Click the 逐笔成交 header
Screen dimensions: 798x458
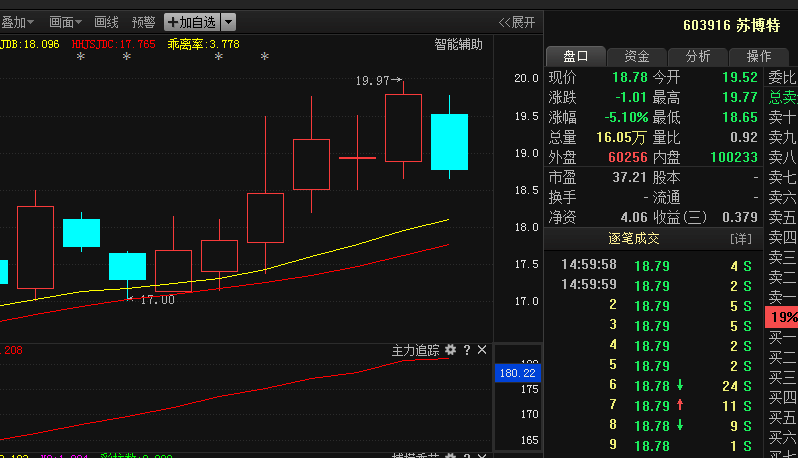(x=634, y=239)
